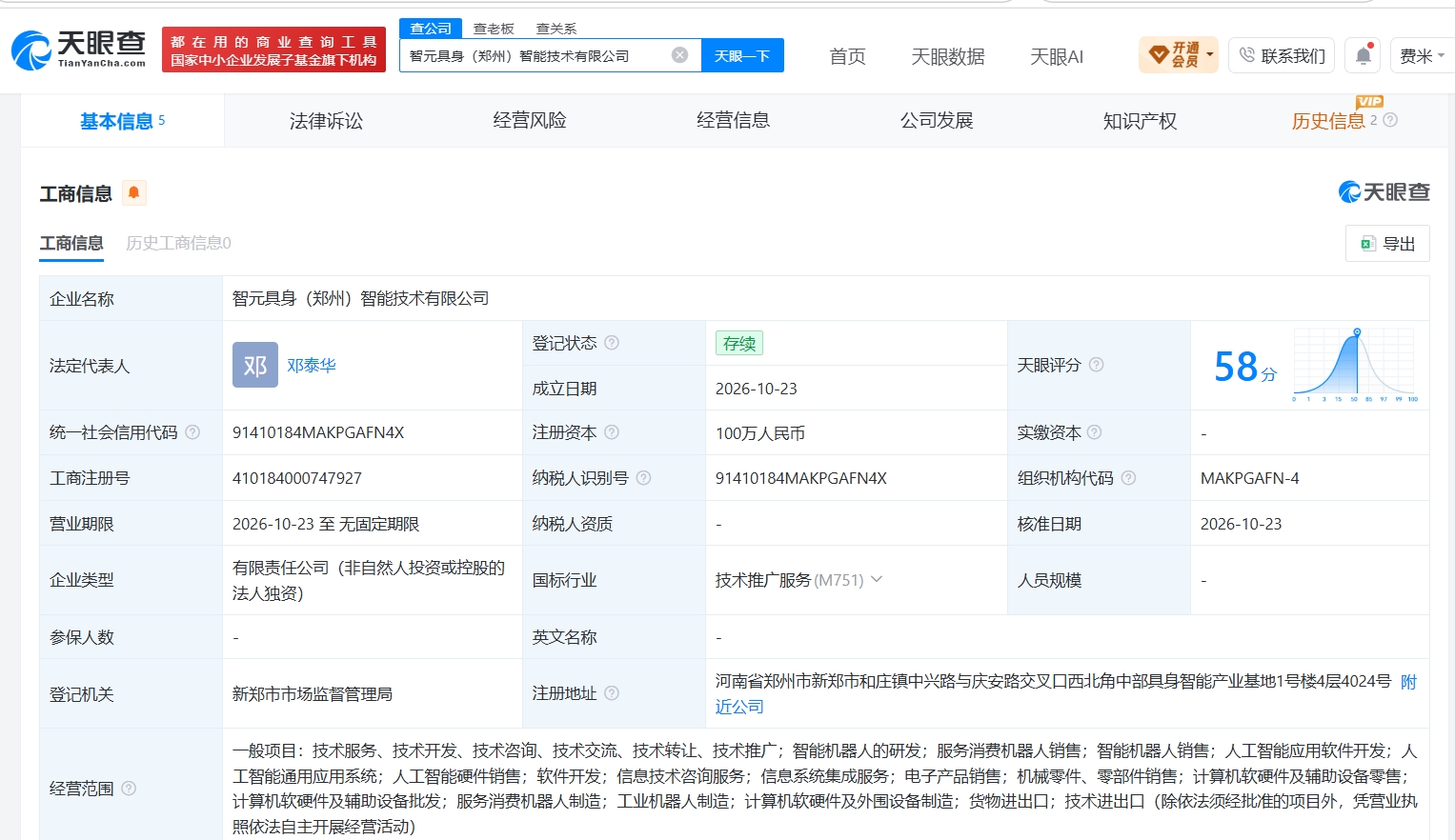
Task: Click the 天眼评分 distribution chart
Action: tap(1355, 365)
